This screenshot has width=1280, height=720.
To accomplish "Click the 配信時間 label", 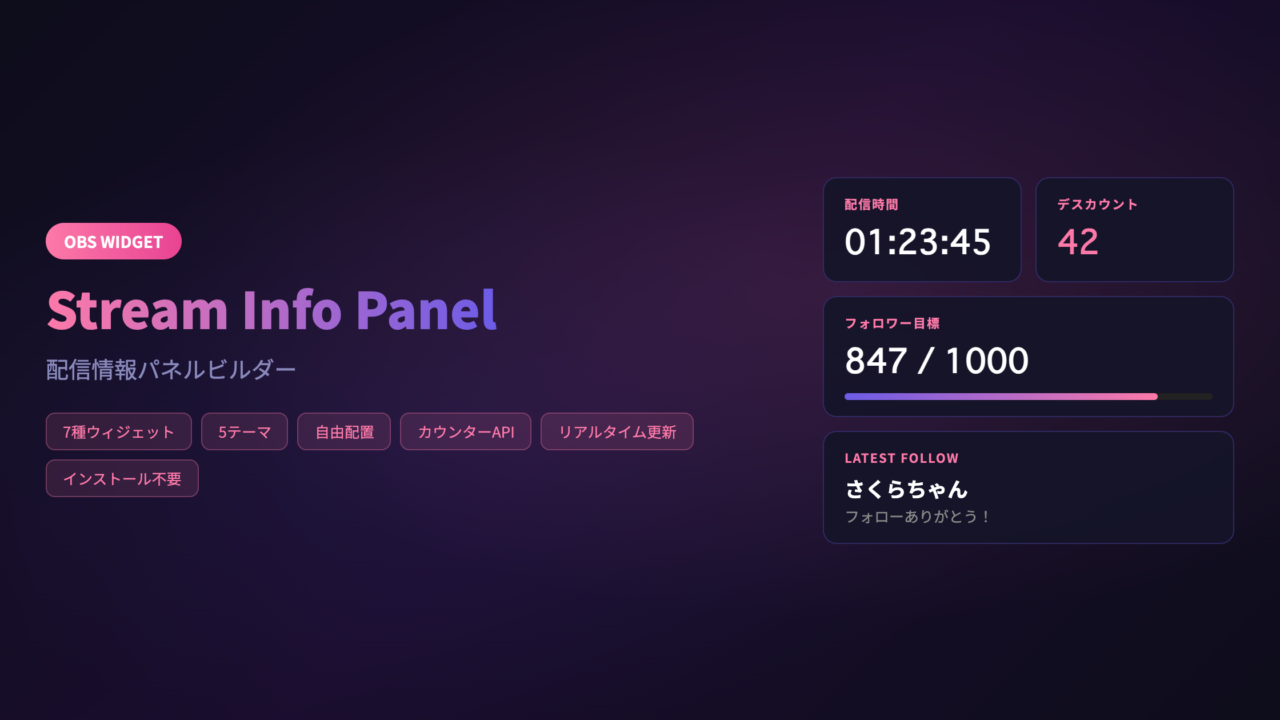I will pos(871,204).
